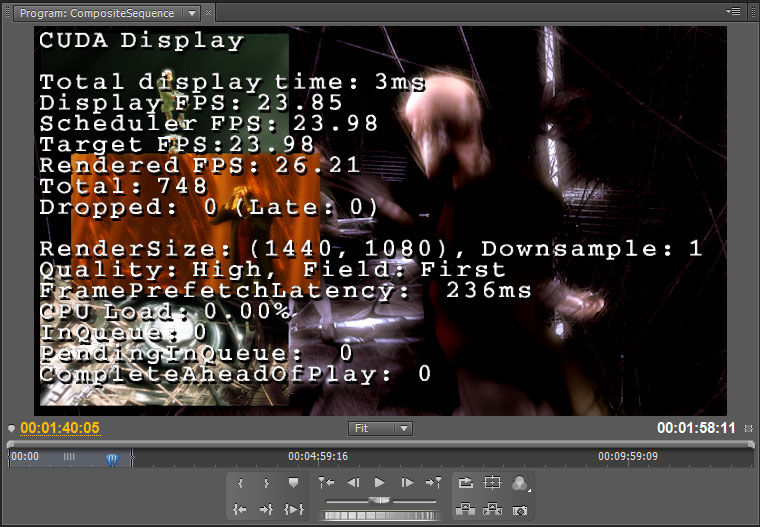Click the Out point bracket on the time ruler

[132, 458]
